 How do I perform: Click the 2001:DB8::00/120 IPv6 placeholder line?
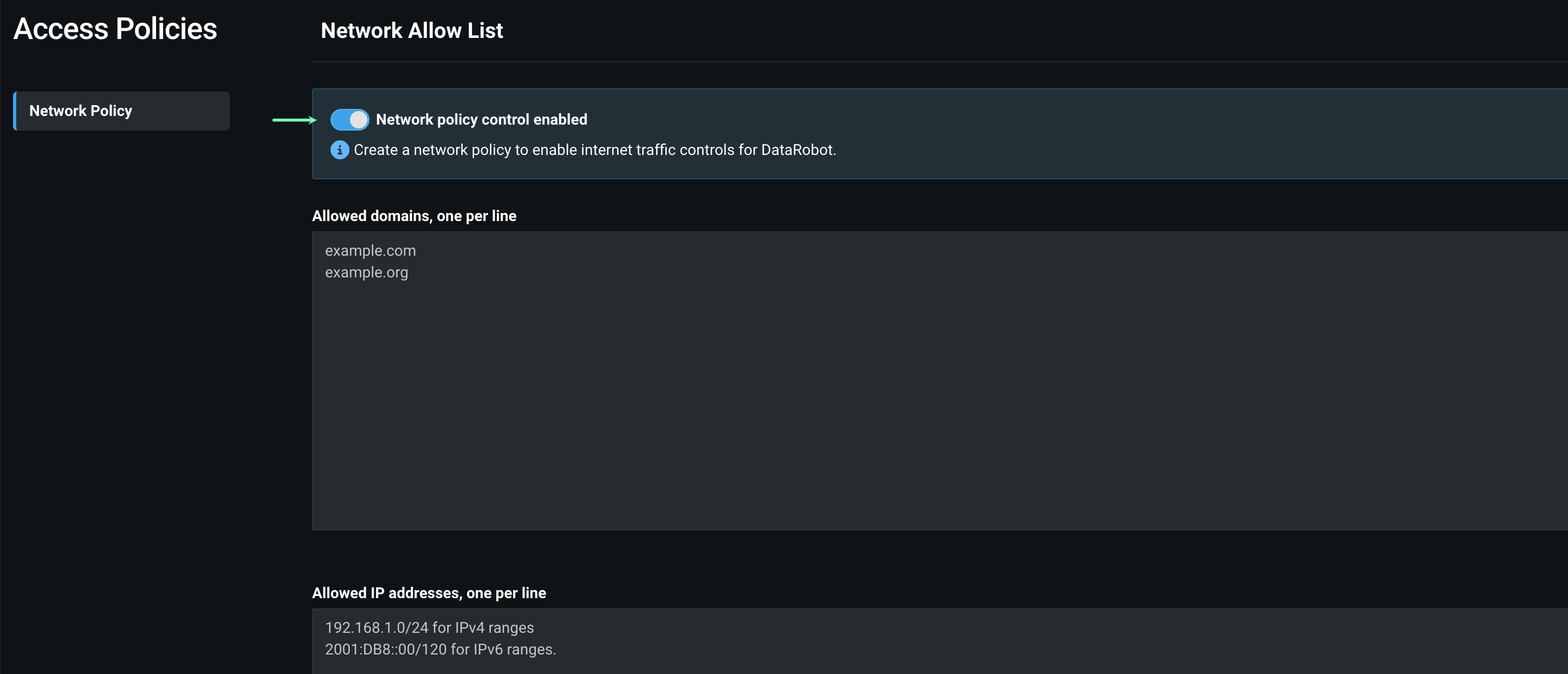click(x=440, y=650)
